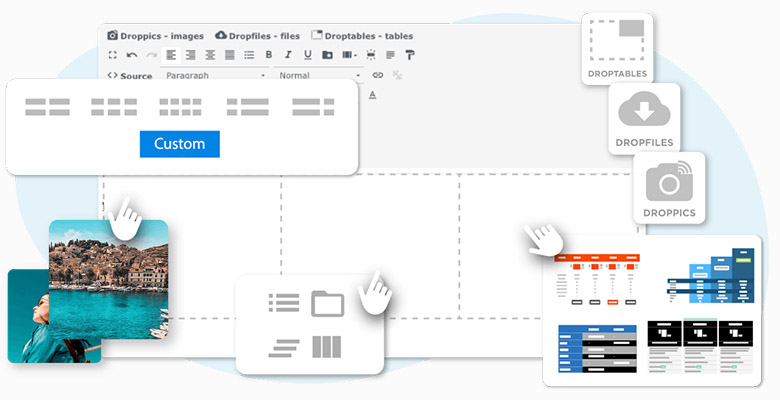Select the woman with sunglasses photo thumbnail
This screenshot has width=780, height=400.
pos(29,318)
